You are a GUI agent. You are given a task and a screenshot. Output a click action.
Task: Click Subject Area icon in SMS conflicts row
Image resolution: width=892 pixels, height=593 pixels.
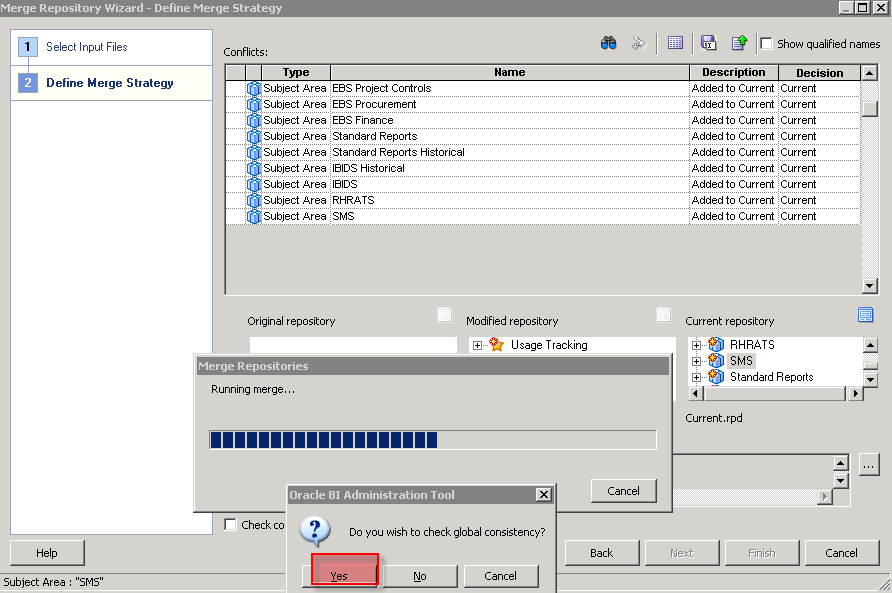254,216
